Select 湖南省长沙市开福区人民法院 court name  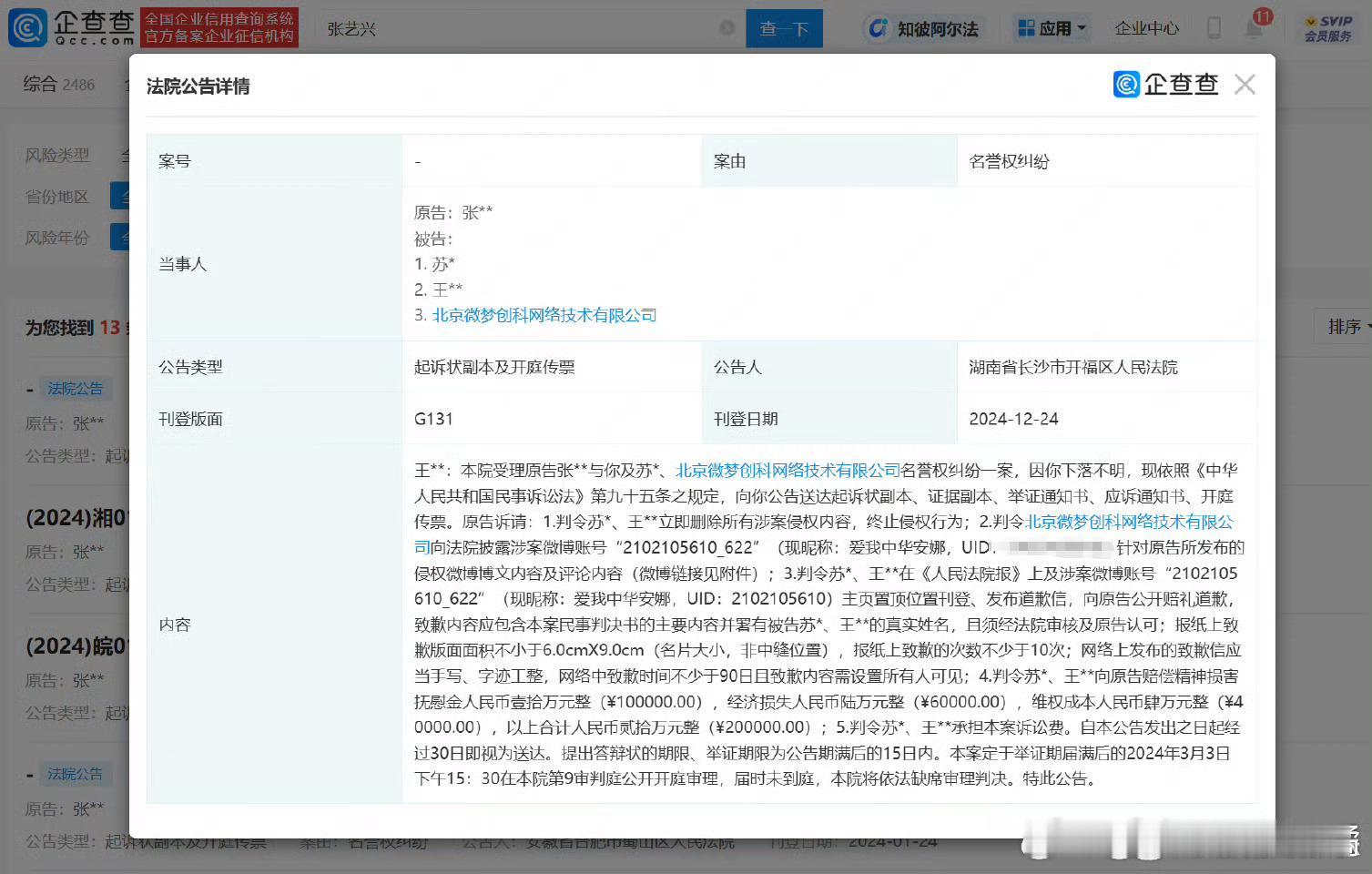[1073, 367]
